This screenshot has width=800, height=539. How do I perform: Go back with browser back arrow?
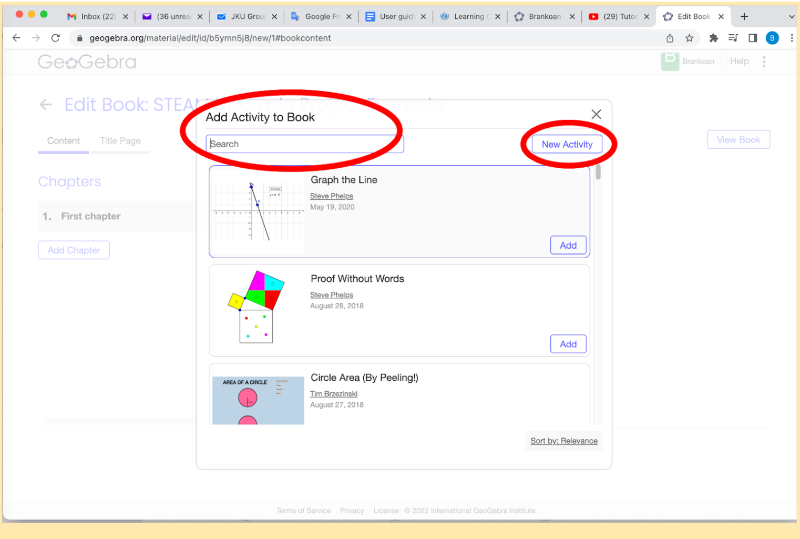pos(16,38)
